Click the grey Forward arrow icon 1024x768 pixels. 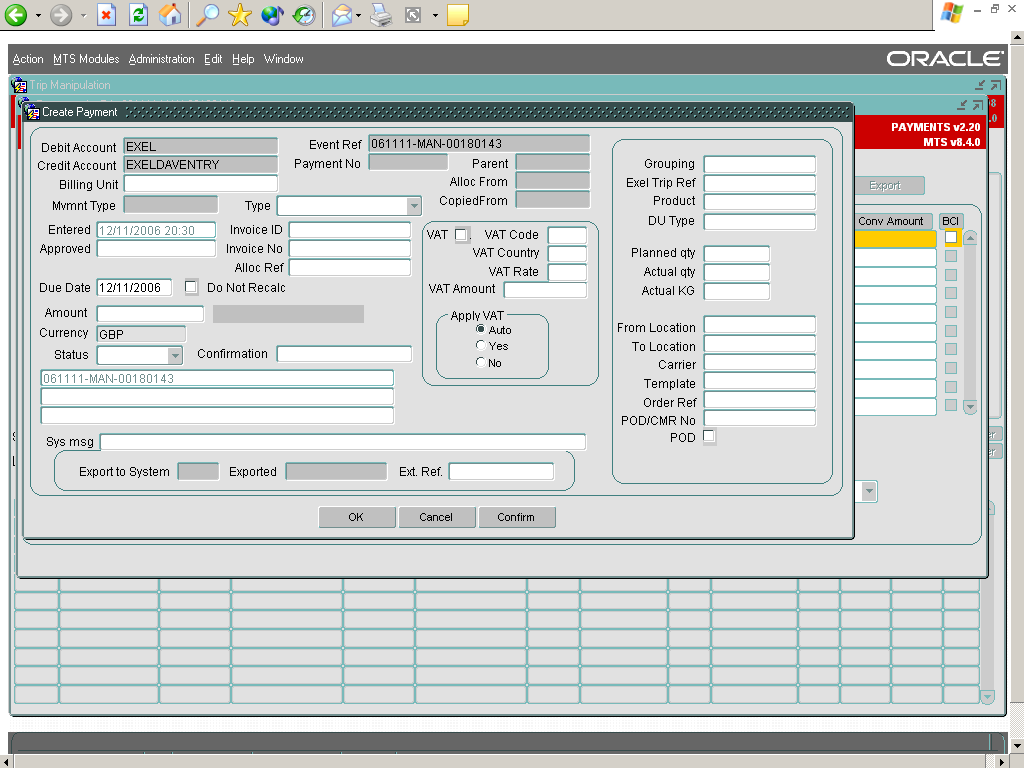tap(61, 14)
